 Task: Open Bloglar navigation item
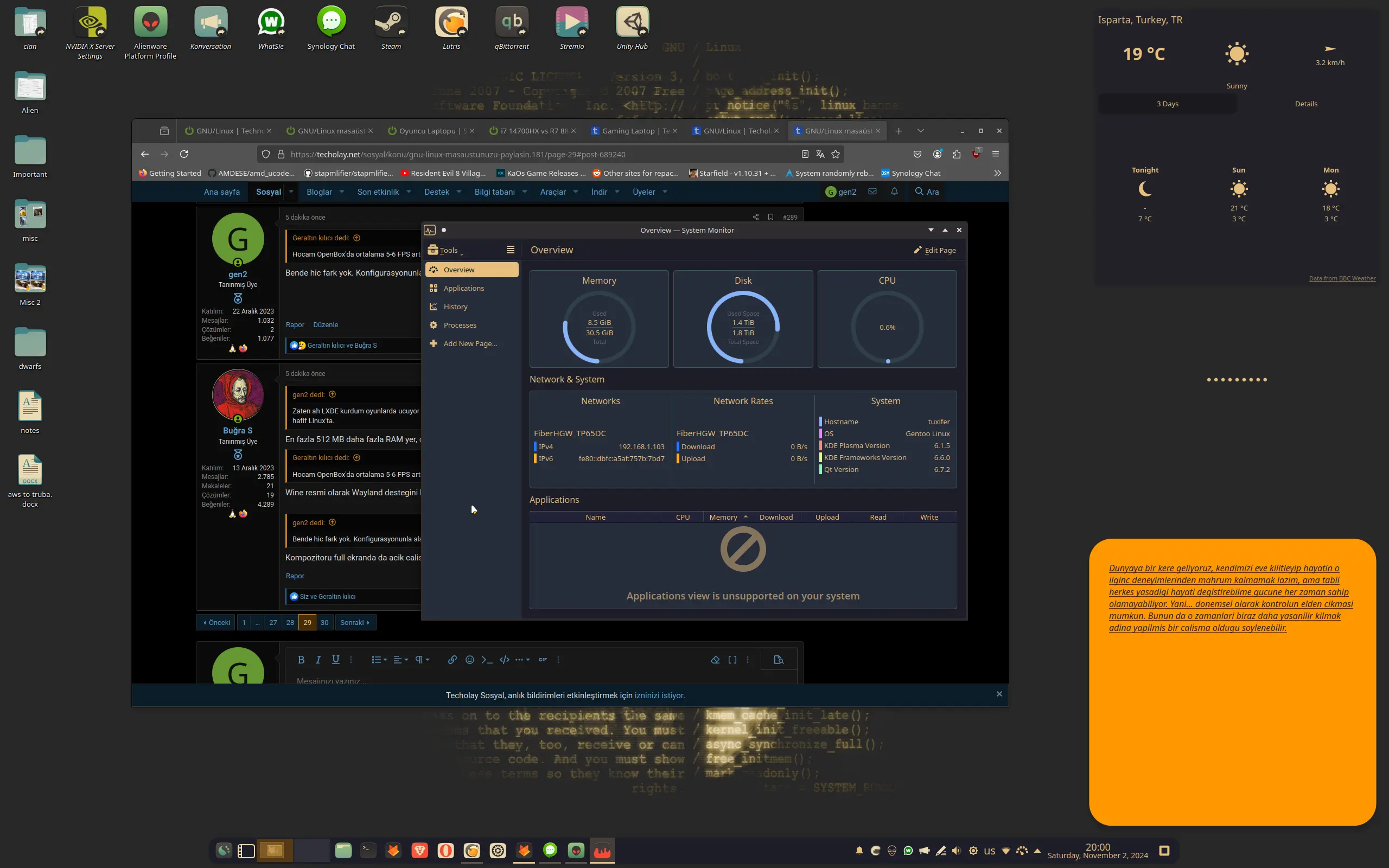[319, 192]
